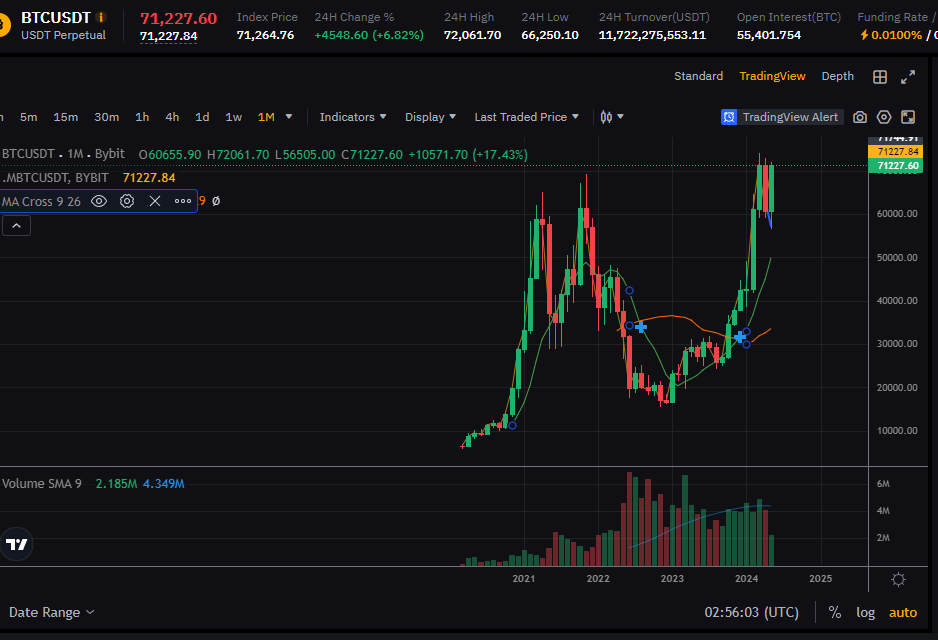Screen dimensions: 938x640
Task: Click the funding rate lightning icon
Action: pos(864,35)
